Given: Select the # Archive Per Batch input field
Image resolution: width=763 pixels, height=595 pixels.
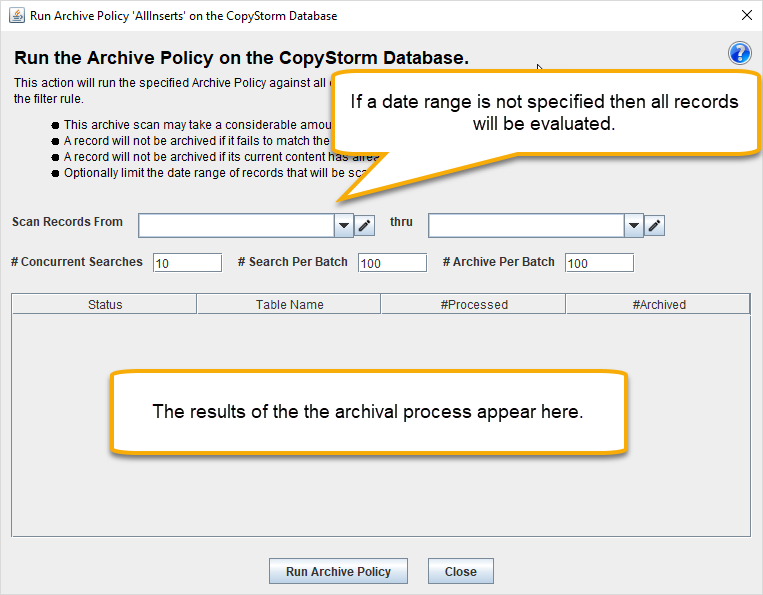Looking at the screenshot, I should coord(600,263).
